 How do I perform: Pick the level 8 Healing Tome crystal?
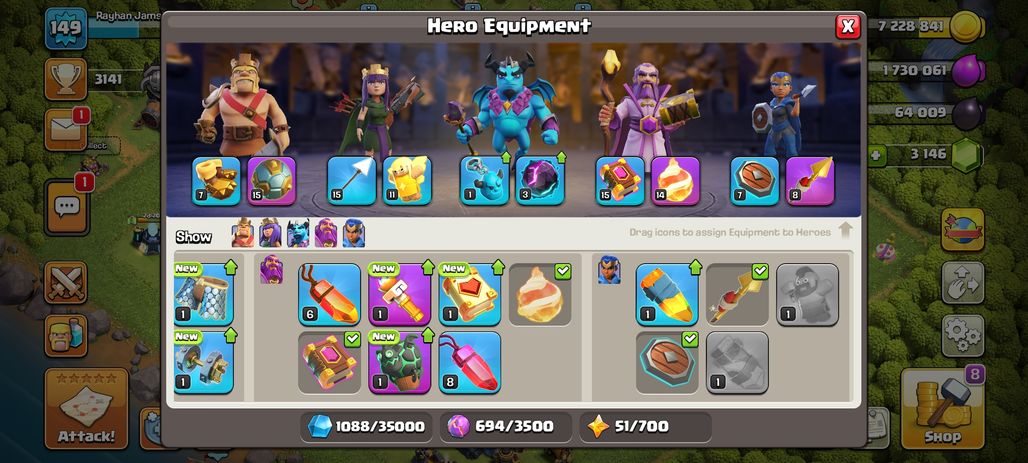(x=469, y=363)
